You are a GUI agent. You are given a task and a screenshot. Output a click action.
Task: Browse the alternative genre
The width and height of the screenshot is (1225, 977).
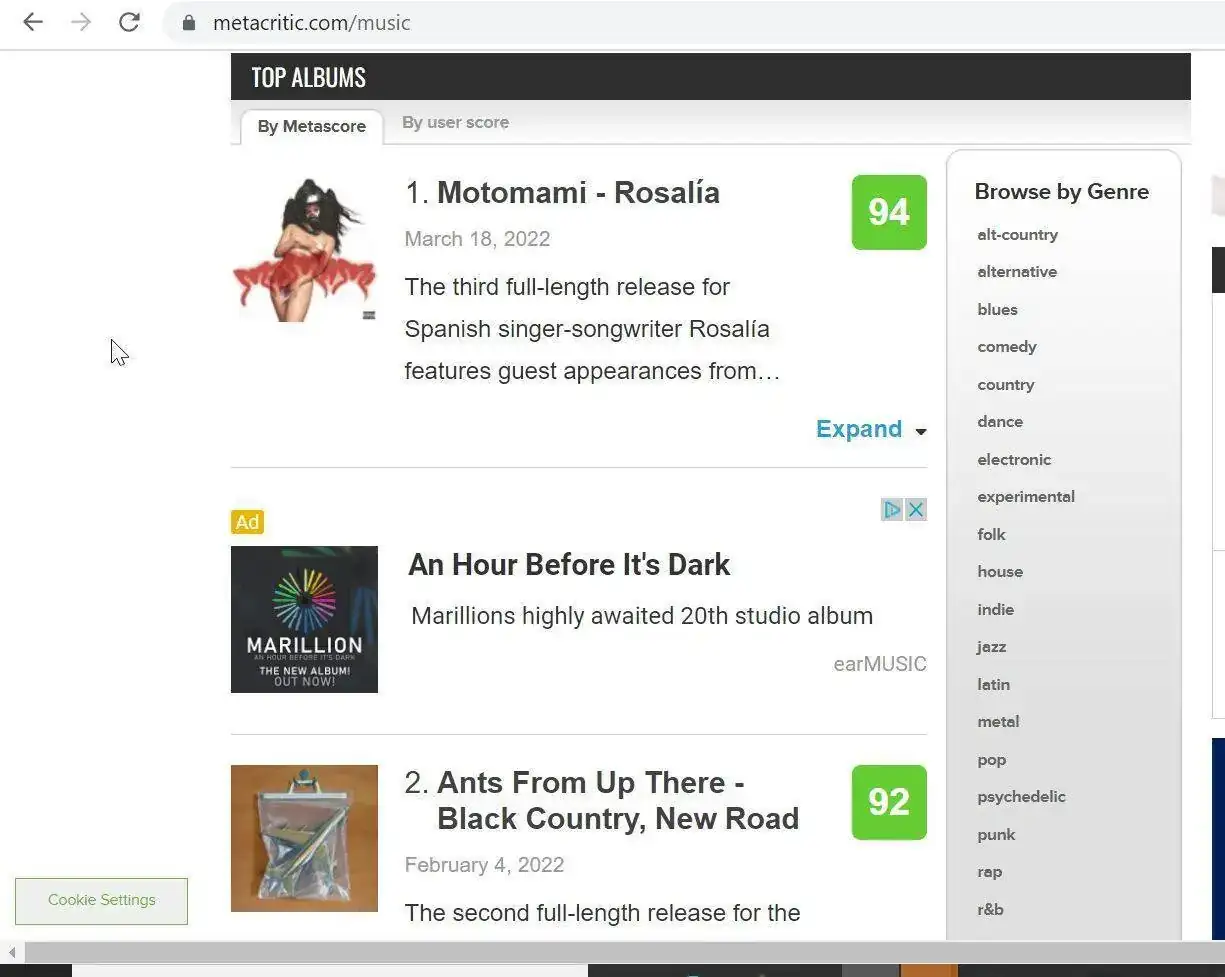tap(1017, 272)
